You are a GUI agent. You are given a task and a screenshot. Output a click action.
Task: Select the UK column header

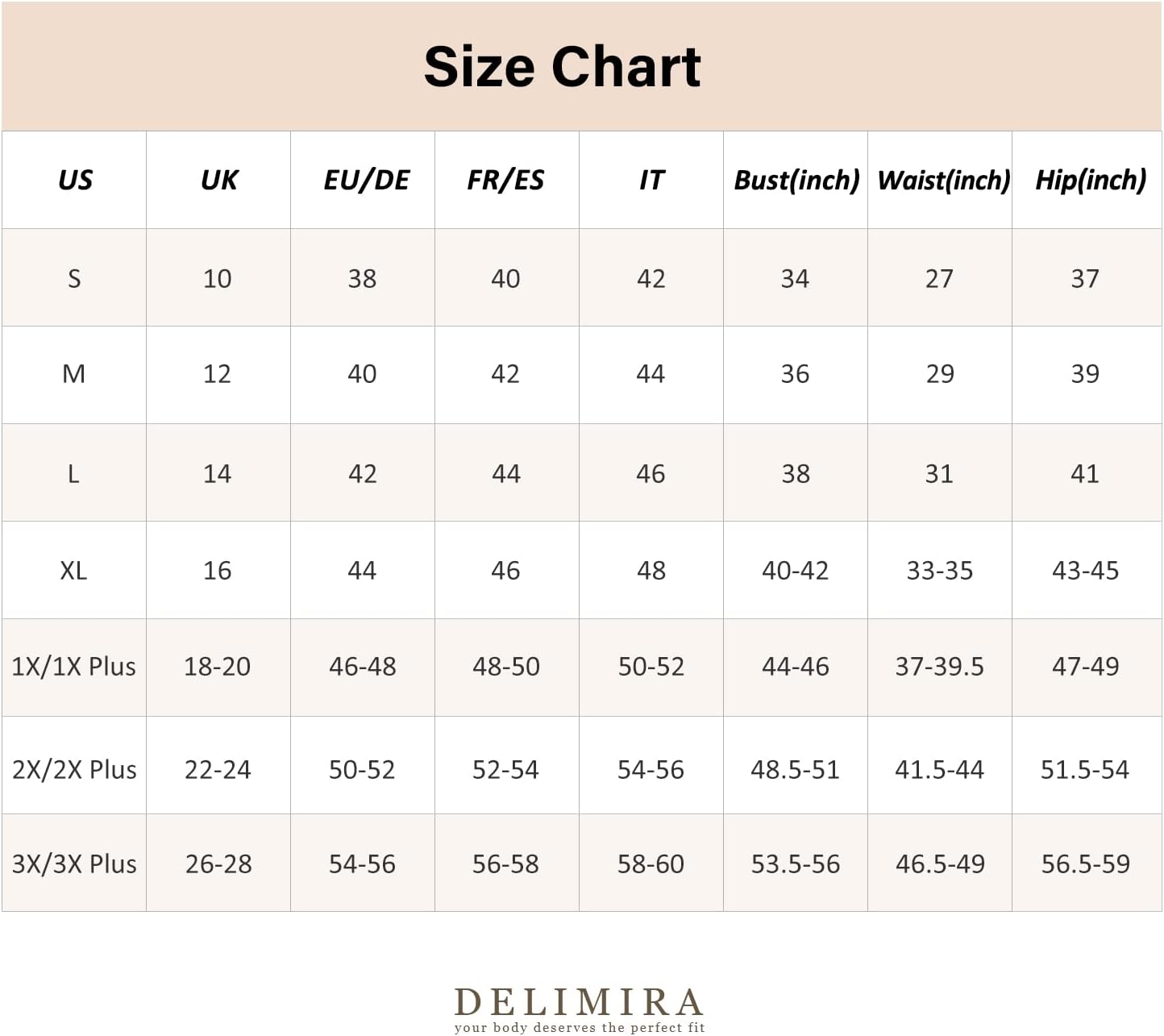point(219,180)
